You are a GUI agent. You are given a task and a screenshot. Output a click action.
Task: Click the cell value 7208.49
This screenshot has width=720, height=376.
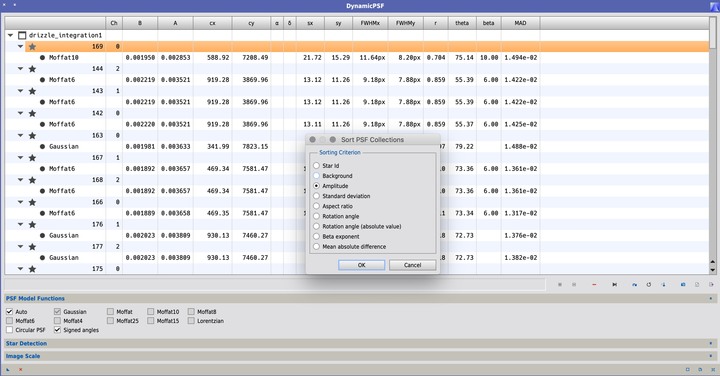[255, 58]
